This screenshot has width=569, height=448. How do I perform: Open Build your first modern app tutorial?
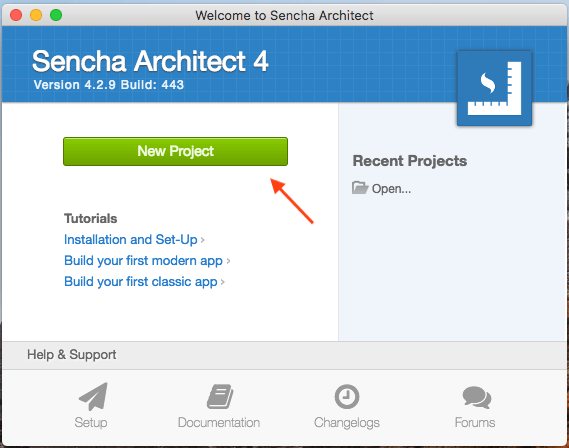[143, 261]
